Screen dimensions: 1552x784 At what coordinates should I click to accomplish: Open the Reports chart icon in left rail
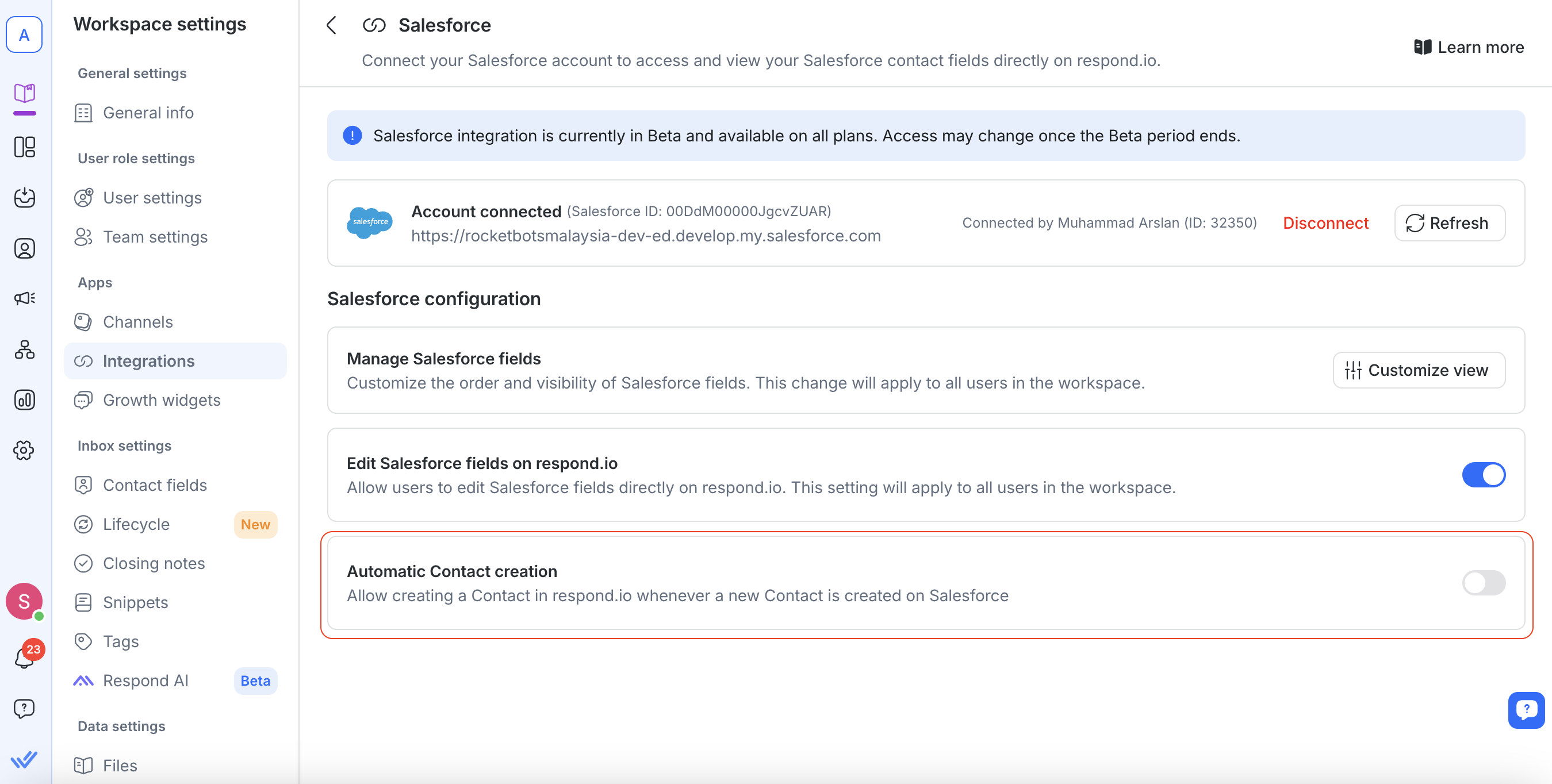24,400
